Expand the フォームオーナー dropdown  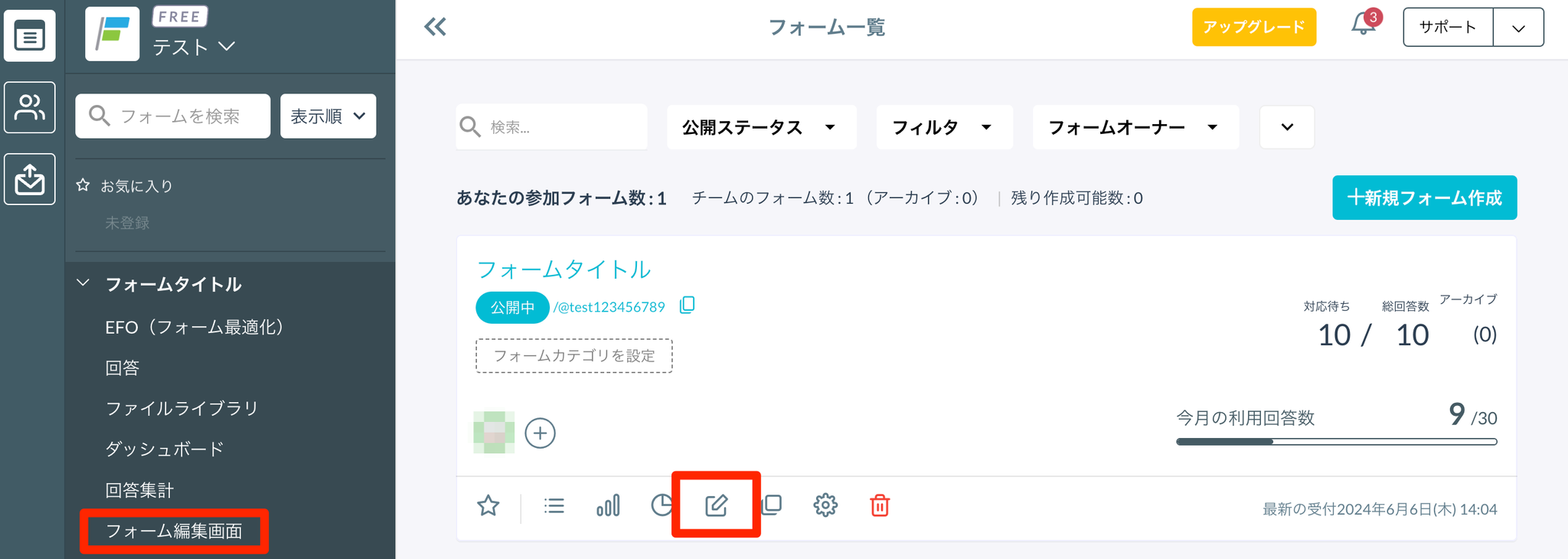(1135, 127)
